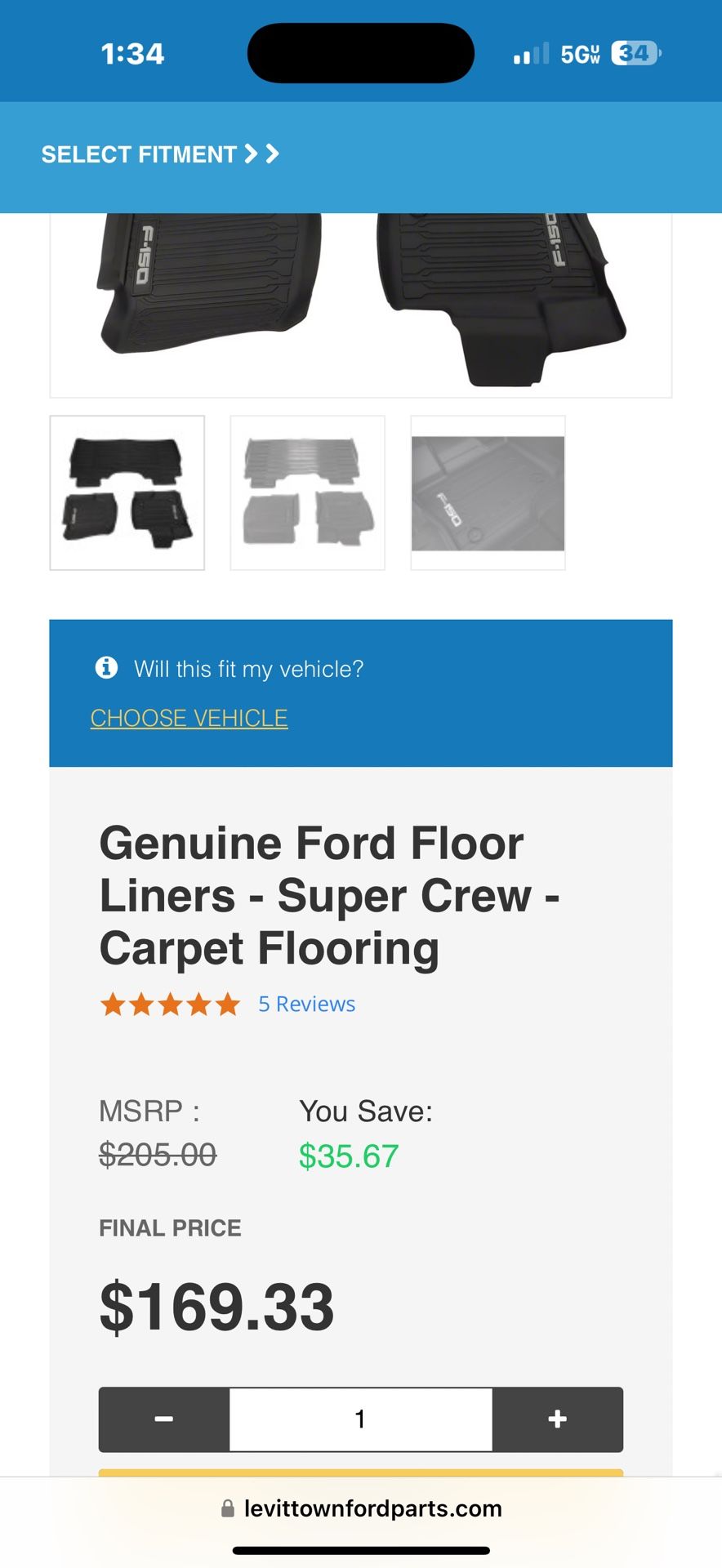Image resolution: width=722 pixels, height=1568 pixels.
Task: Tap the SELECT FITMENT double chevron arrows
Action: pos(262,154)
